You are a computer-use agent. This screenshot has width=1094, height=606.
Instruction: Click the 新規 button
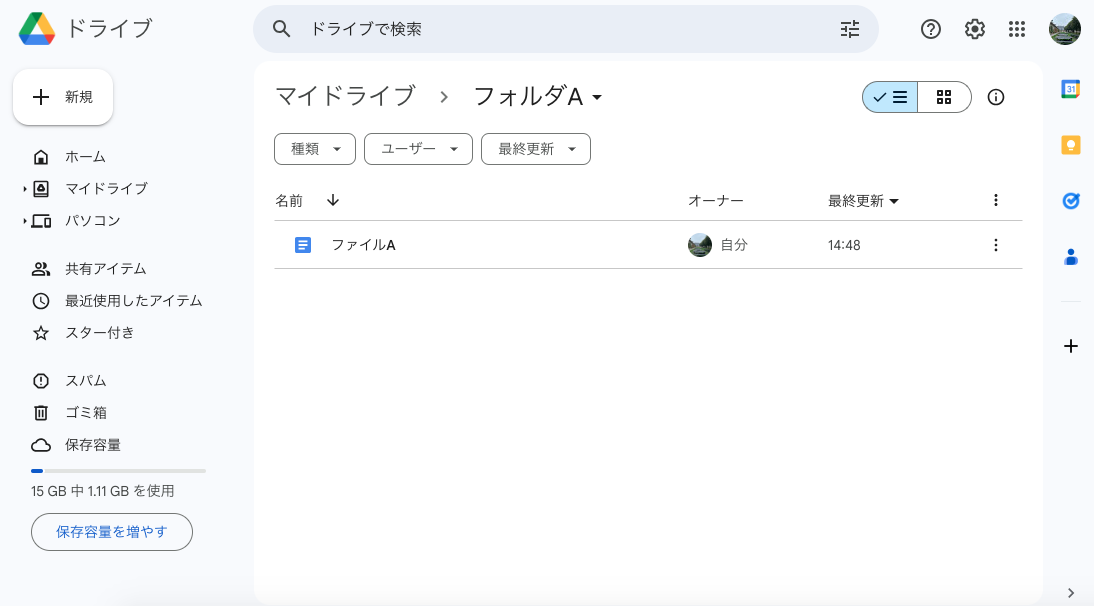(63, 97)
